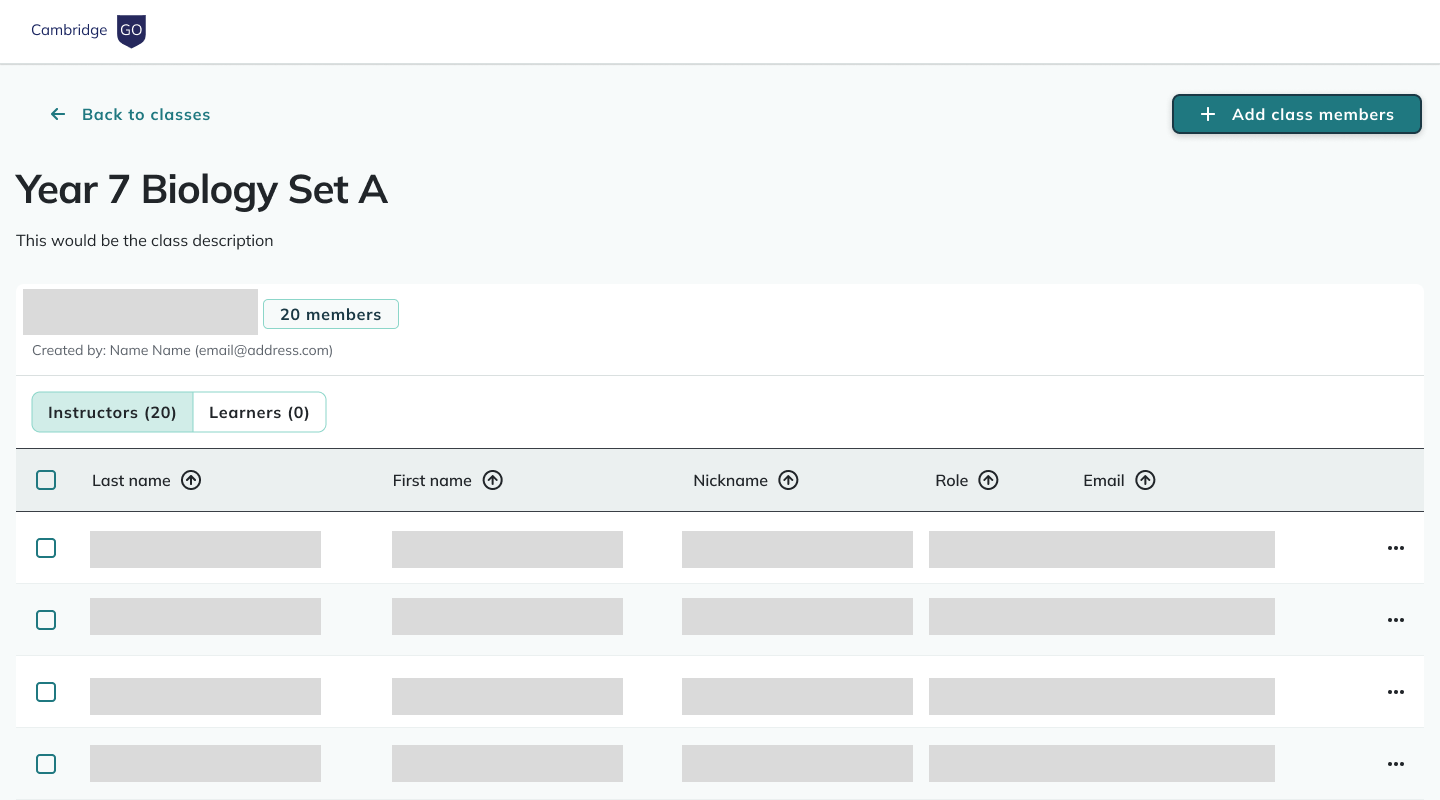Open the fourth row's more actions menu

1396,764
